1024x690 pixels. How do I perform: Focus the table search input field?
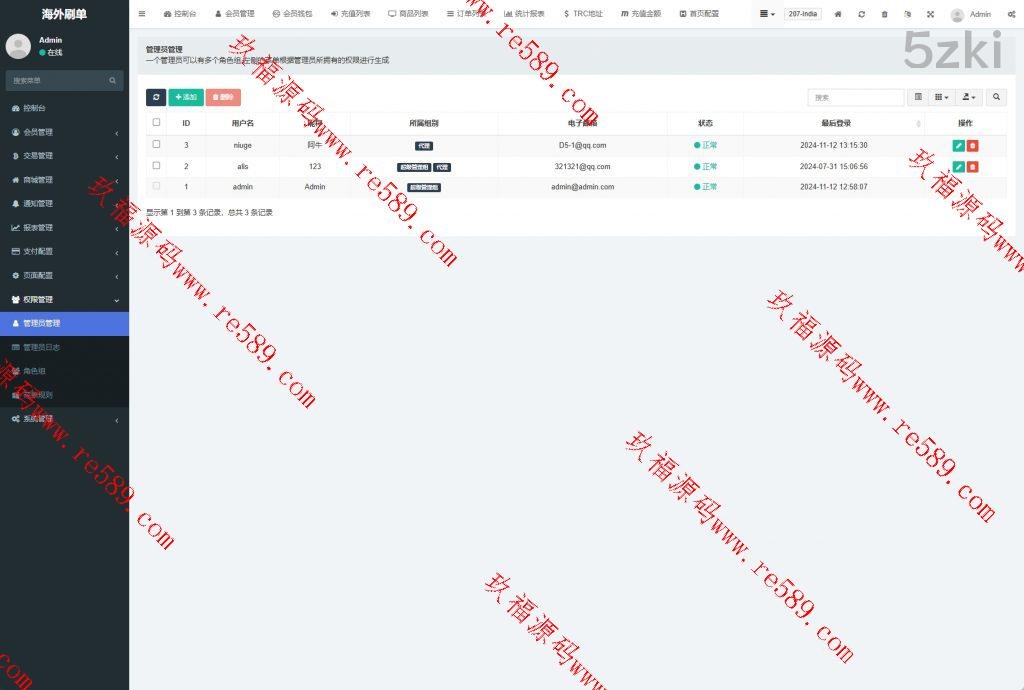856,97
